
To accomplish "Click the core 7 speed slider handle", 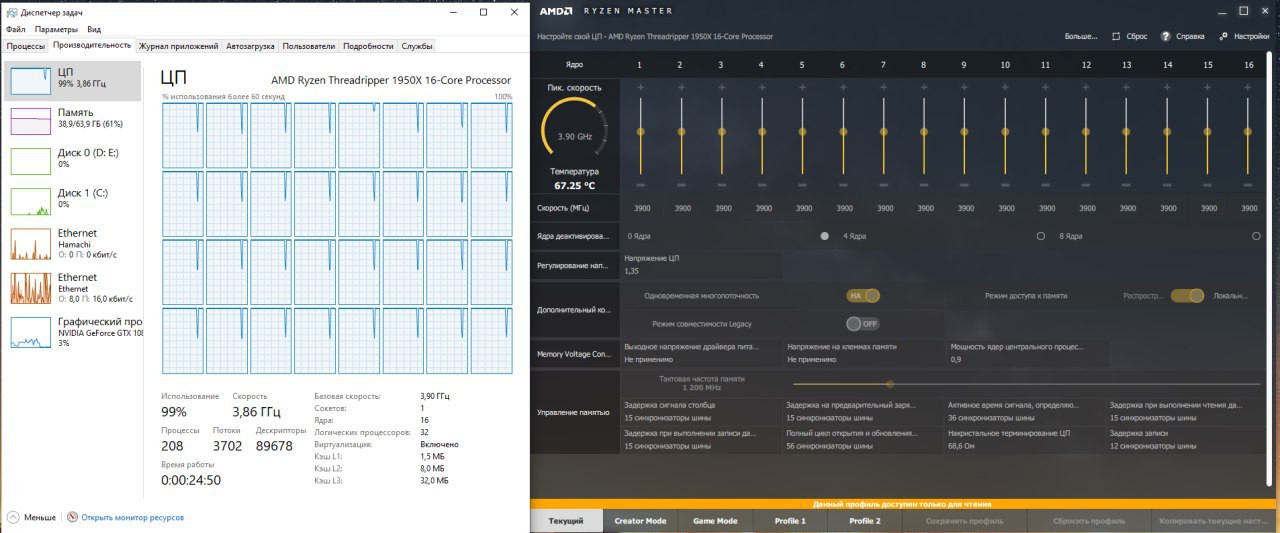I will (x=883, y=131).
